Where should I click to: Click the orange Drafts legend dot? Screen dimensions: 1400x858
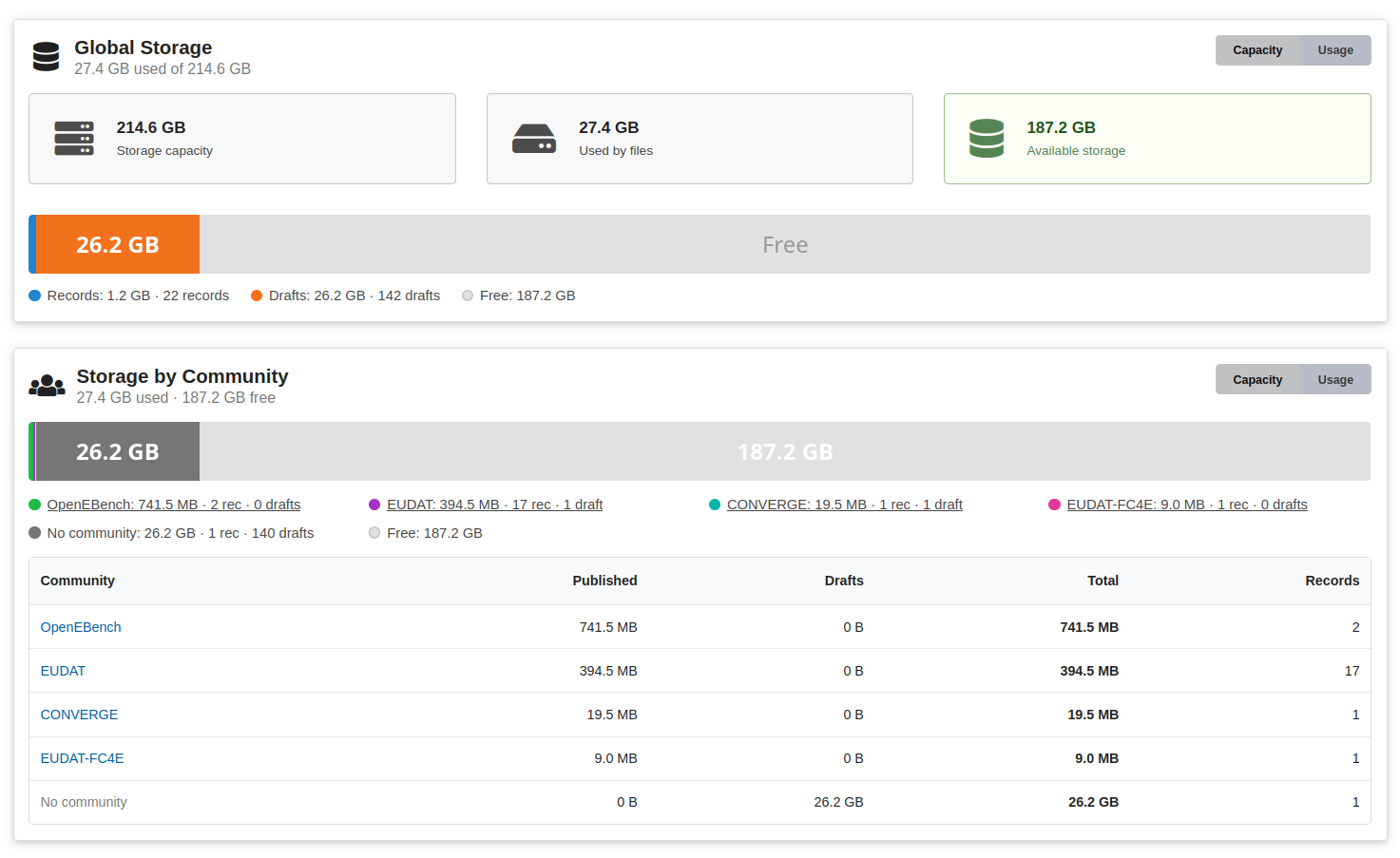coord(257,296)
